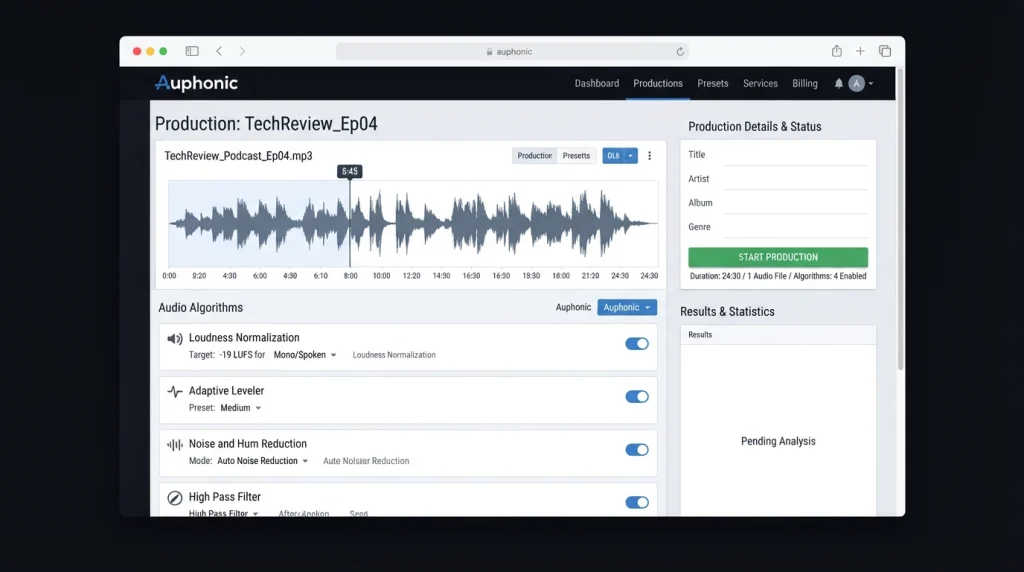Go to Dashboard
Viewport: 1024px width, 572px height.
(x=597, y=84)
